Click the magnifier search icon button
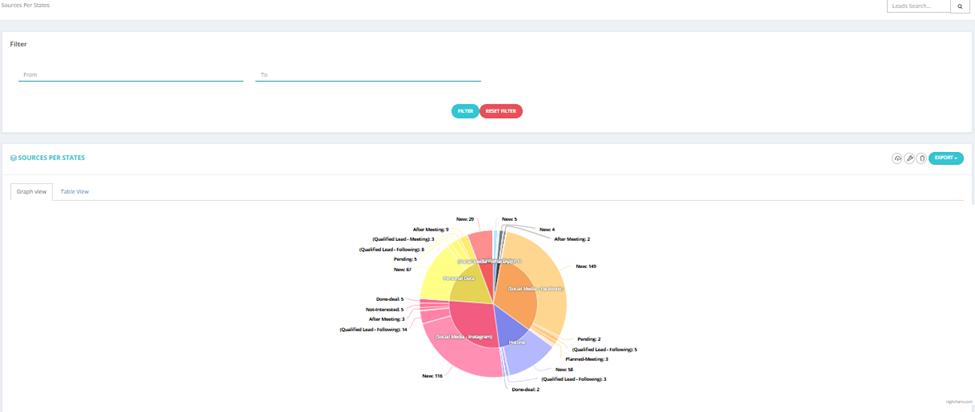 click(x=963, y=6)
